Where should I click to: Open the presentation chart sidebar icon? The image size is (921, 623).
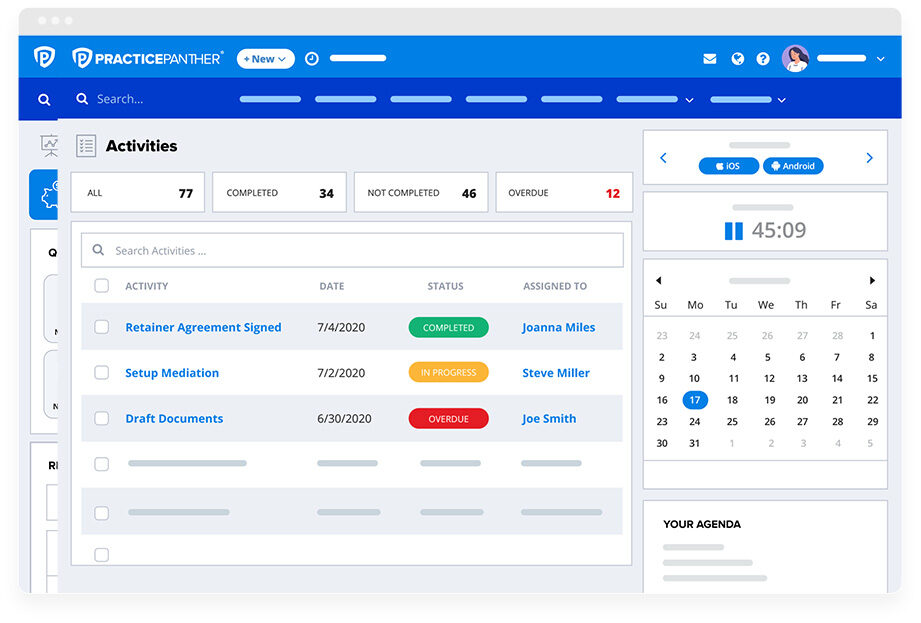49,145
